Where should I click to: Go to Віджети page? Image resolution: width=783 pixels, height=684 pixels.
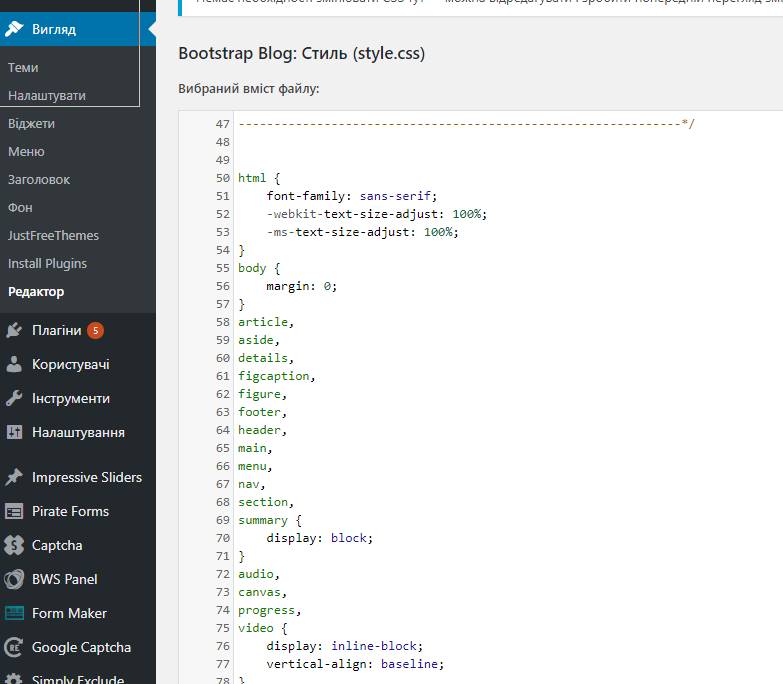(x=31, y=123)
